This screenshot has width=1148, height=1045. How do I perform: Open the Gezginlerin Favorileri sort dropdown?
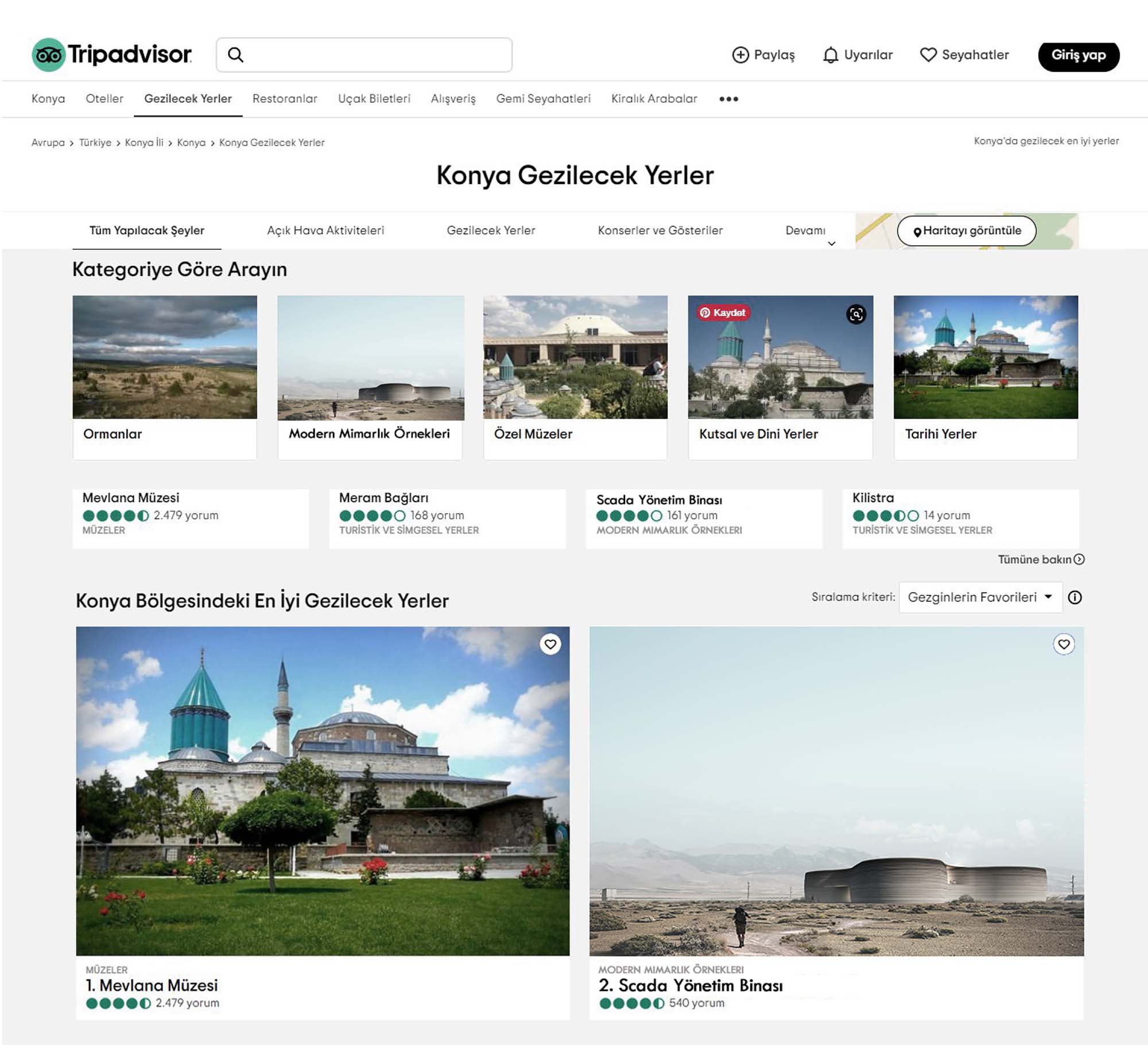point(980,598)
